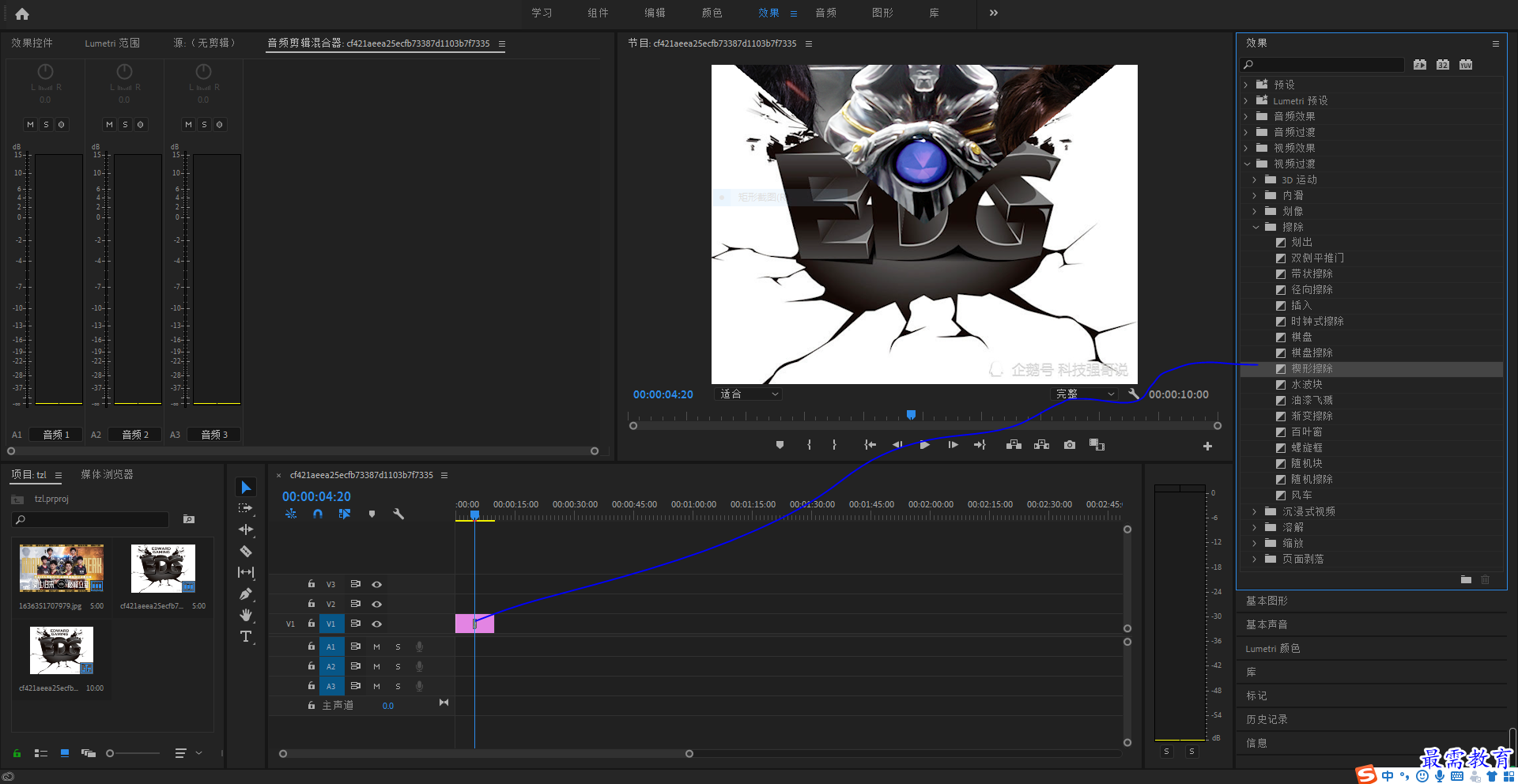This screenshot has height=784, width=1518.
Task: Expand the 3D 运动 folder
Action: [1255, 179]
